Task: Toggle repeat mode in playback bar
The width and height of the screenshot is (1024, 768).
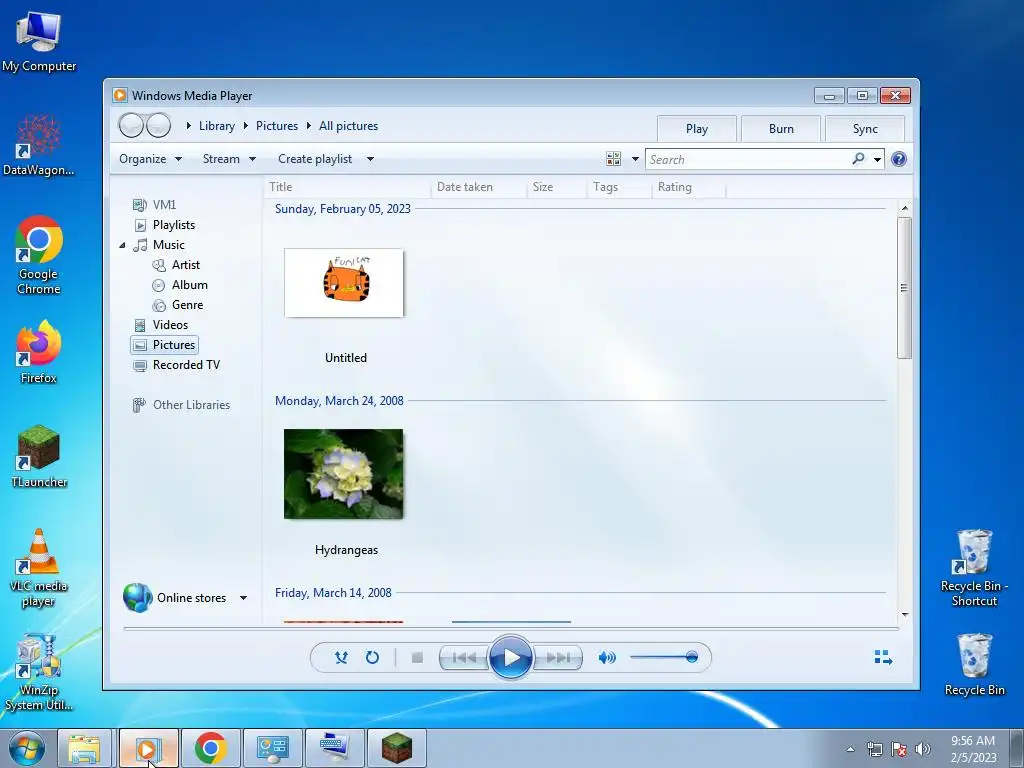Action: (372, 658)
